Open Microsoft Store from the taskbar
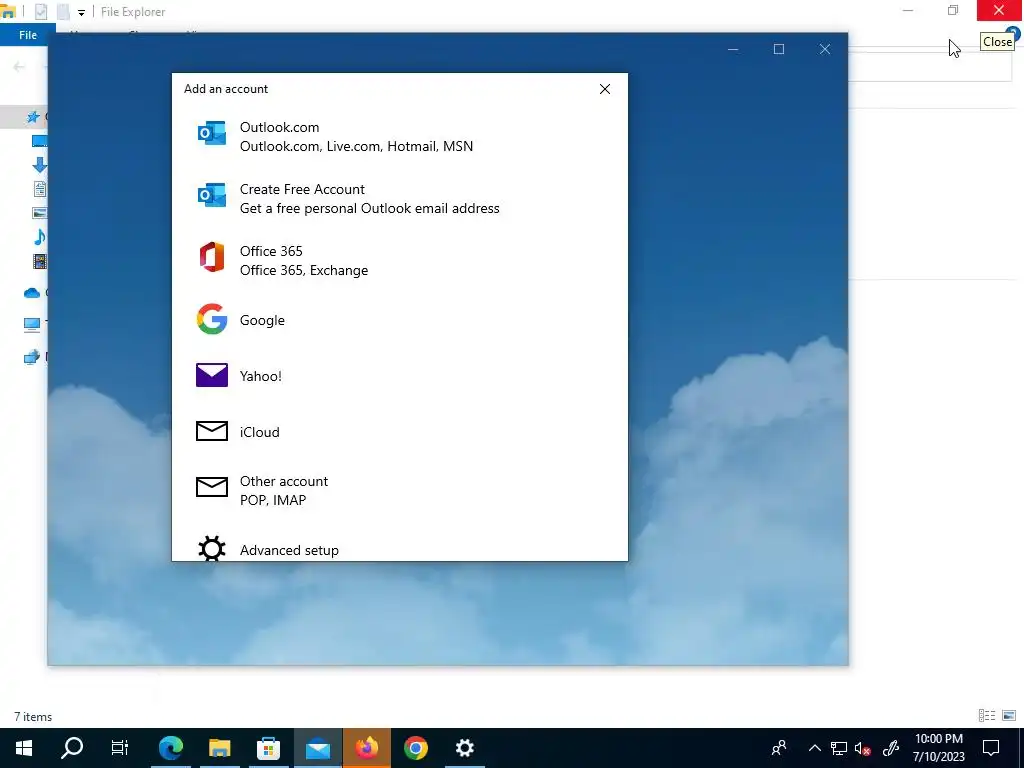This screenshot has width=1024, height=768. tap(268, 748)
